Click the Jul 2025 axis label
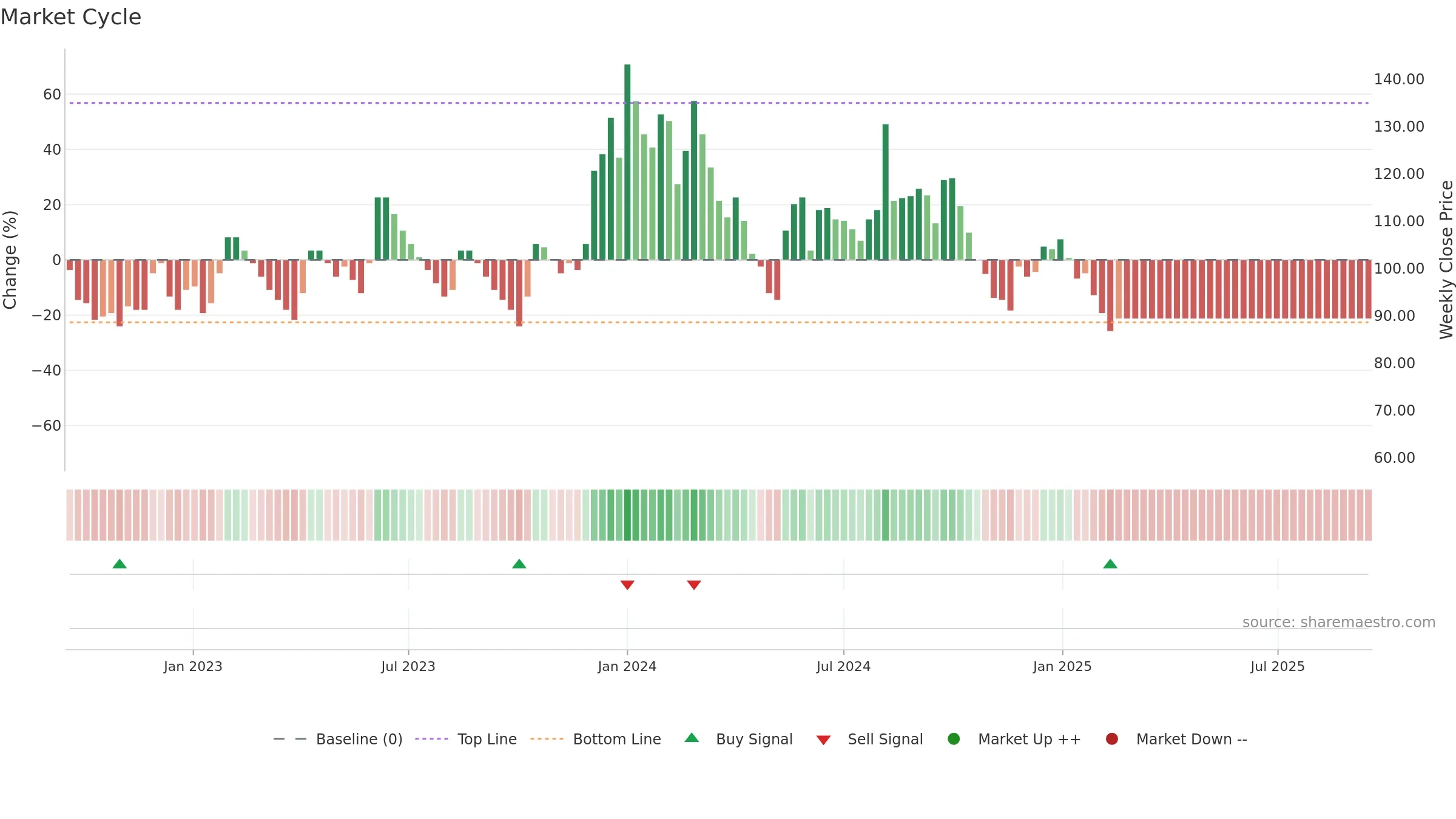Image resolution: width=1456 pixels, height=819 pixels. 1278,666
